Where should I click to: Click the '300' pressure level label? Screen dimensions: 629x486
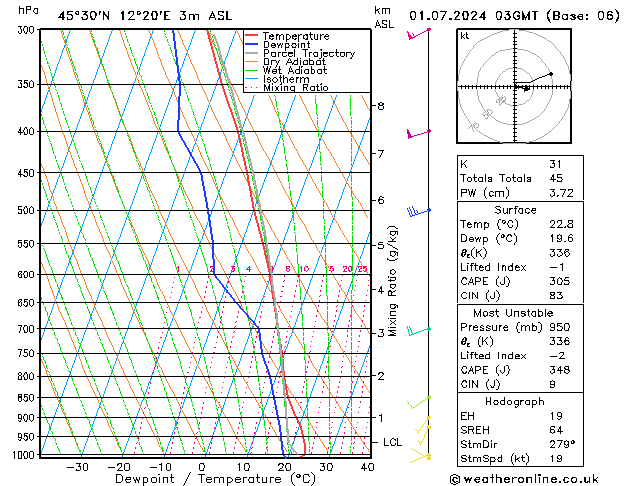pos(28,30)
